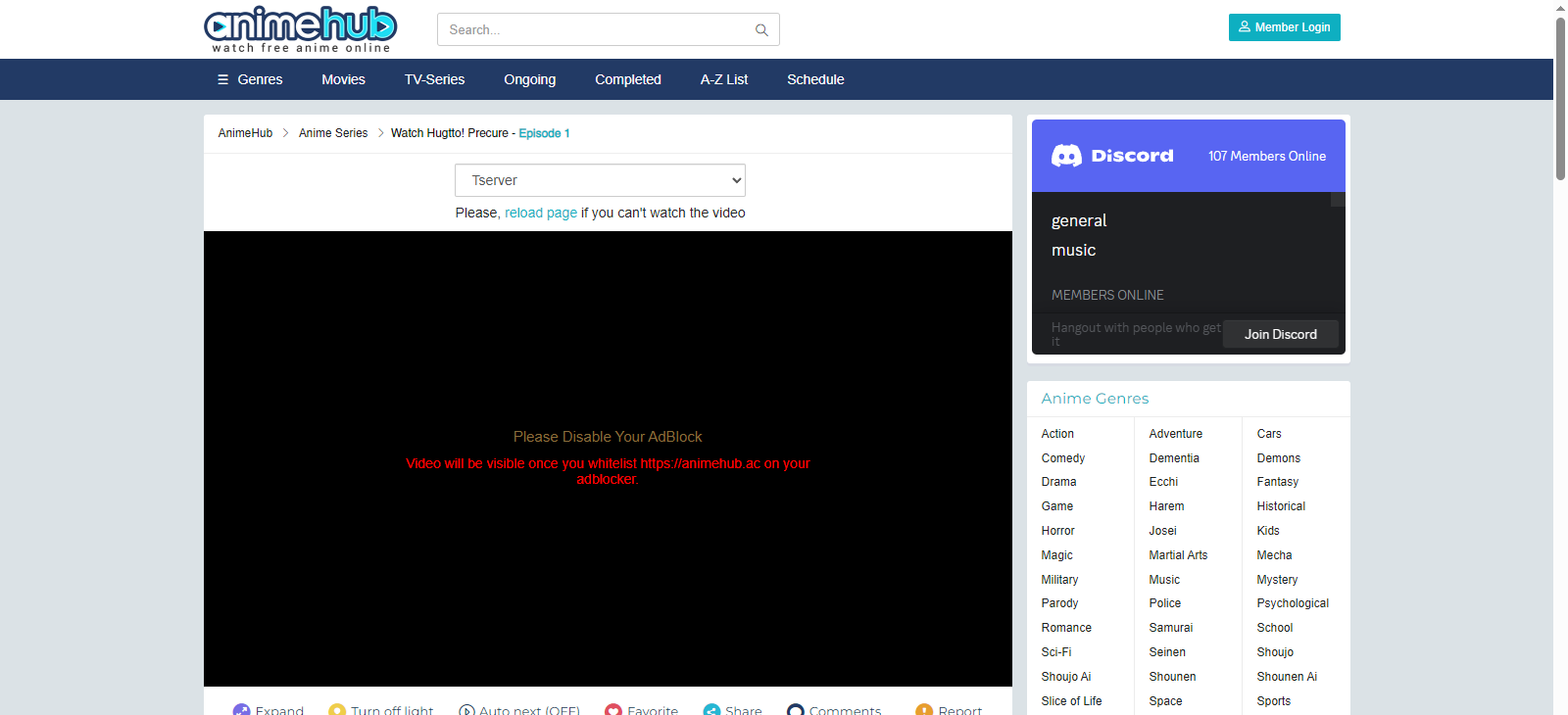Image resolution: width=1568 pixels, height=715 pixels.
Task: Open the Harem genre
Action: (x=1166, y=506)
